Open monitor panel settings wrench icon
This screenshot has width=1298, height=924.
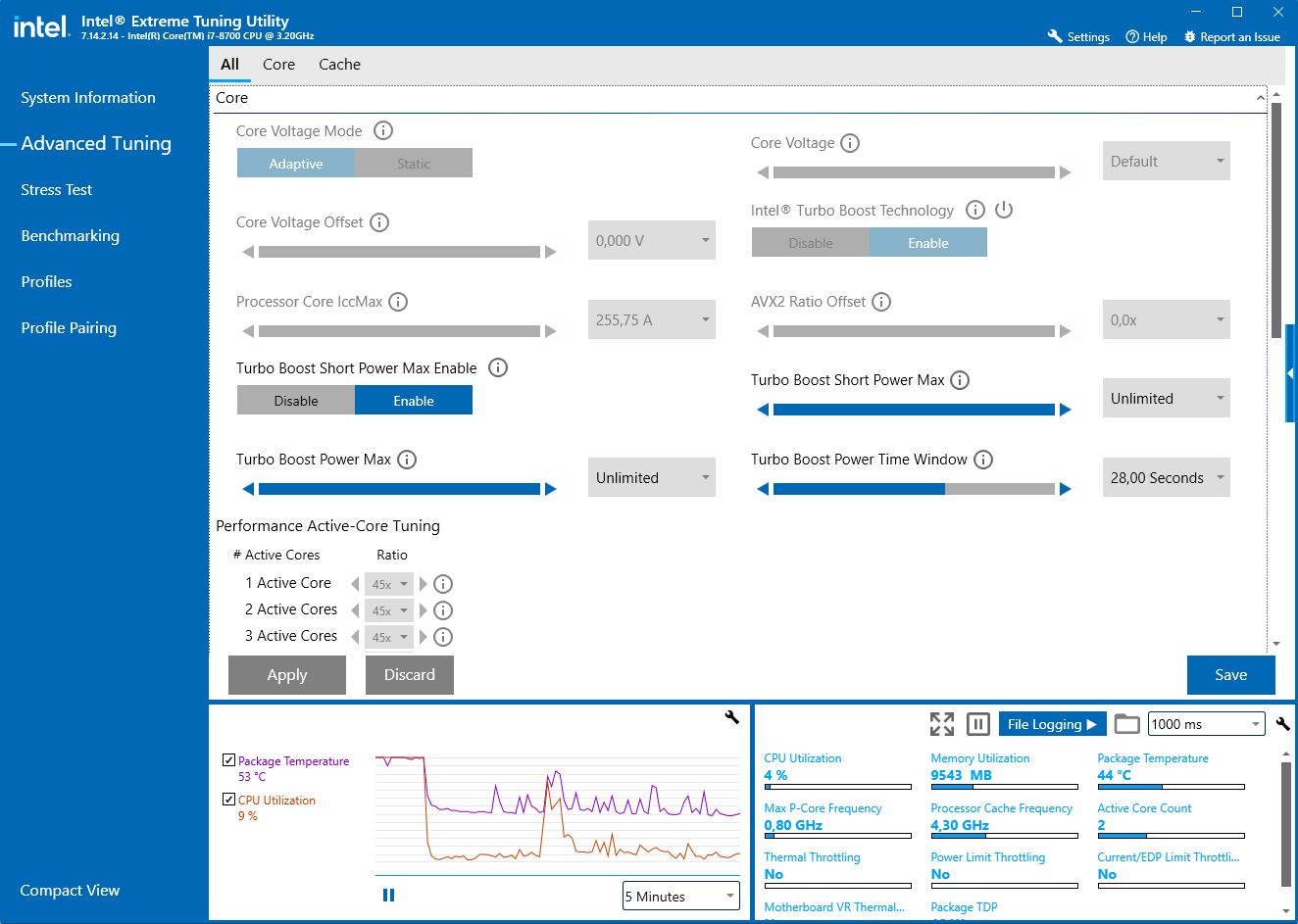pos(1282,724)
